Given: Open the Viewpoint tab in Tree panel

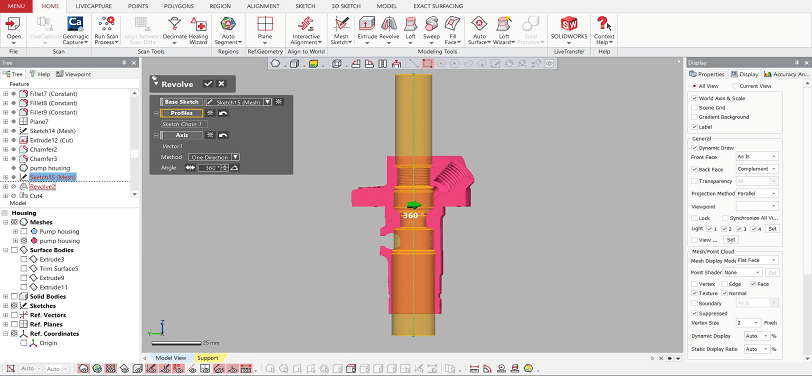Looking at the screenshot, I should pos(73,74).
